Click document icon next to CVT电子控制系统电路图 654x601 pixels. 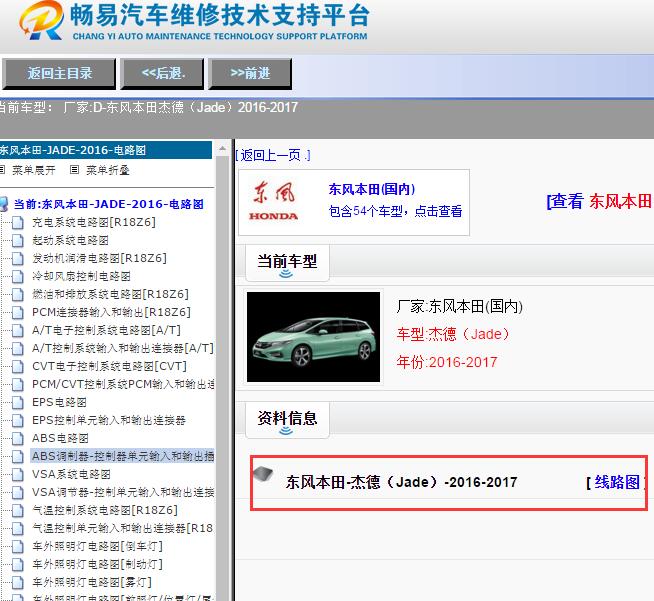coord(18,367)
